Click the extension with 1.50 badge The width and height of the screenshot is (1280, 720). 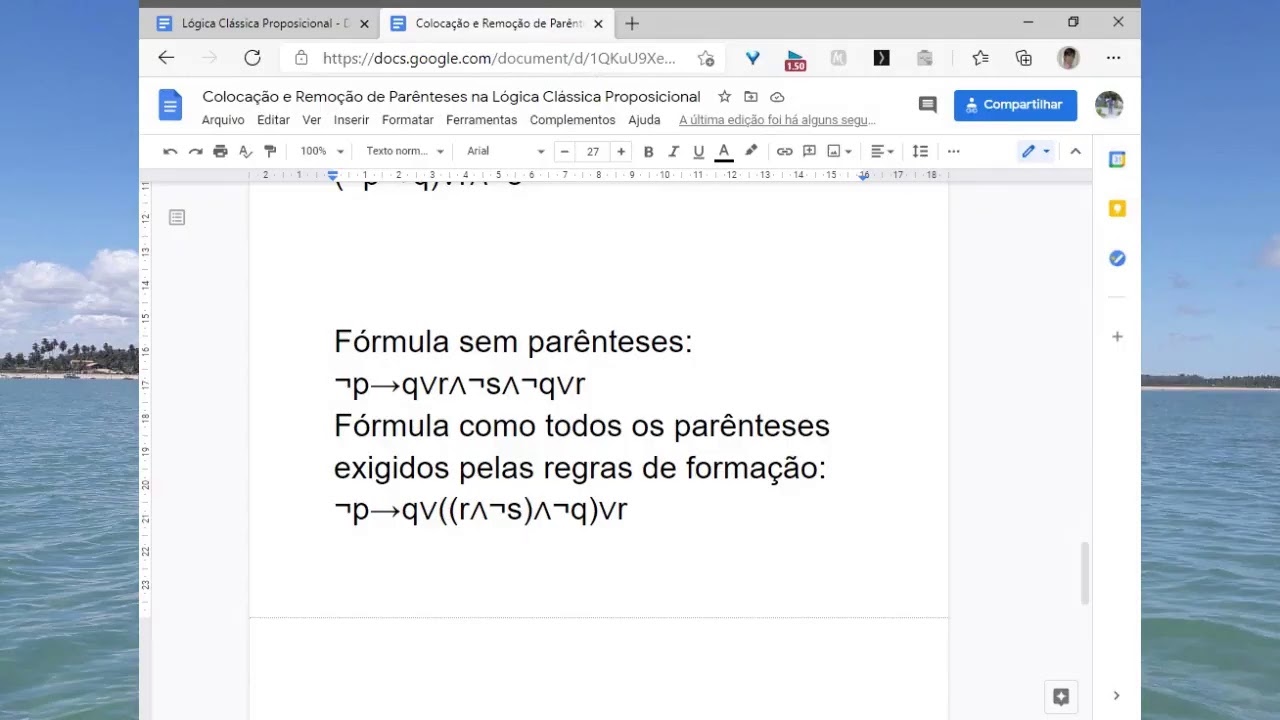tap(795, 60)
